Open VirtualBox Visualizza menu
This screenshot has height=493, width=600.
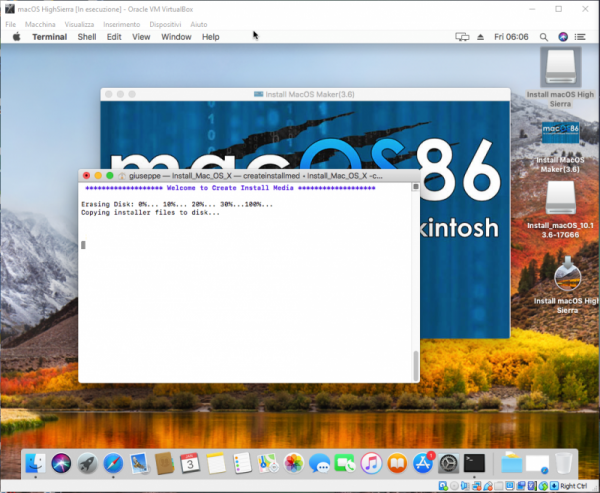tap(79, 24)
